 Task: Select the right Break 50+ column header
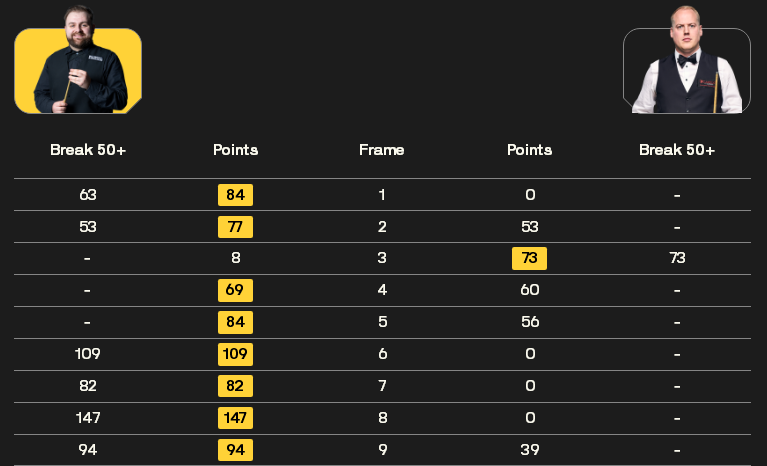coord(677,150)
